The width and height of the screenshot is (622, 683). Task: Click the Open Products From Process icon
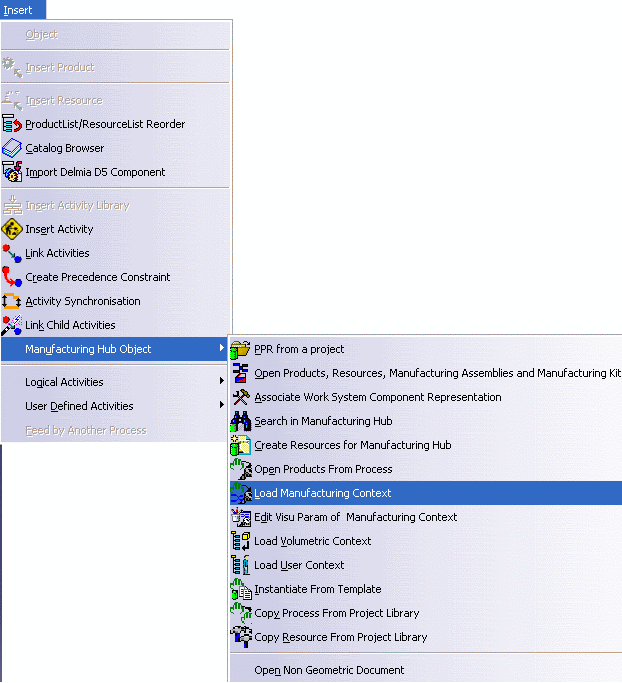(x=240, y=469)
